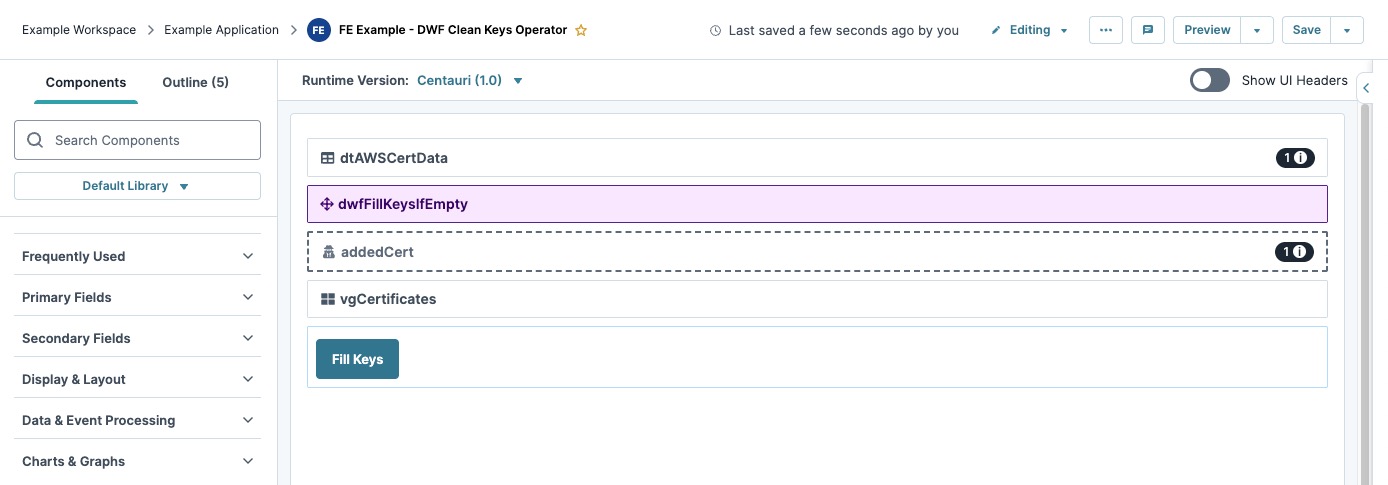Click the Last saved a few seconds ago text

tap(844, 31)
